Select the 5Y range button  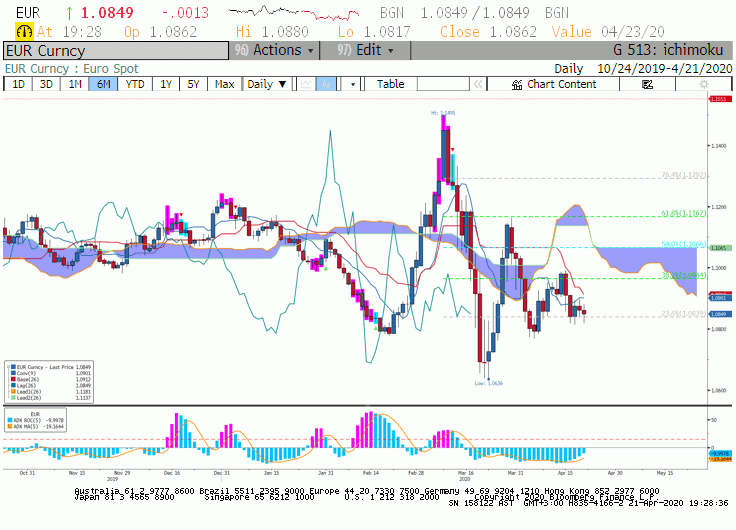pos(193,84)
